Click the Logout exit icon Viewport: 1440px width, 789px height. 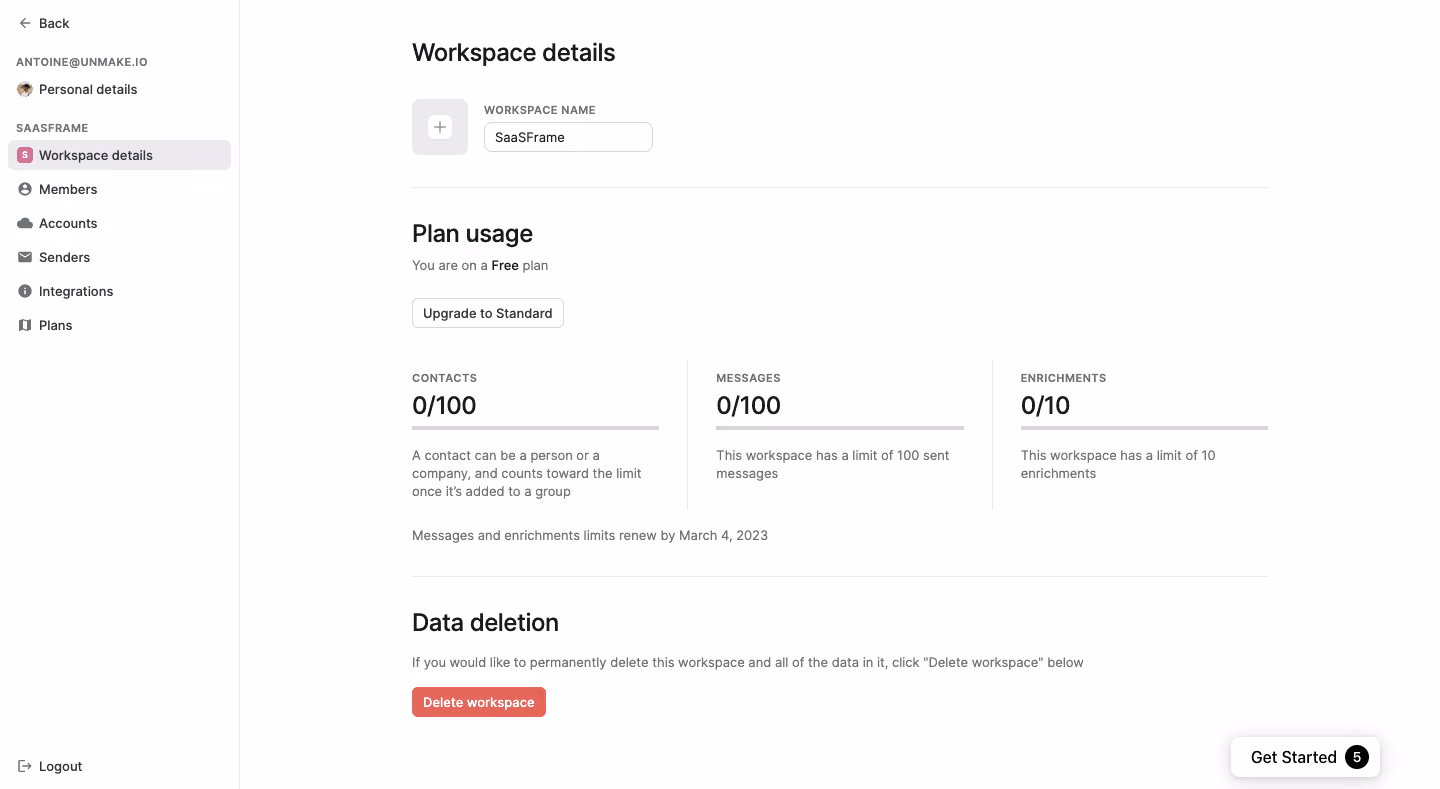25,766
